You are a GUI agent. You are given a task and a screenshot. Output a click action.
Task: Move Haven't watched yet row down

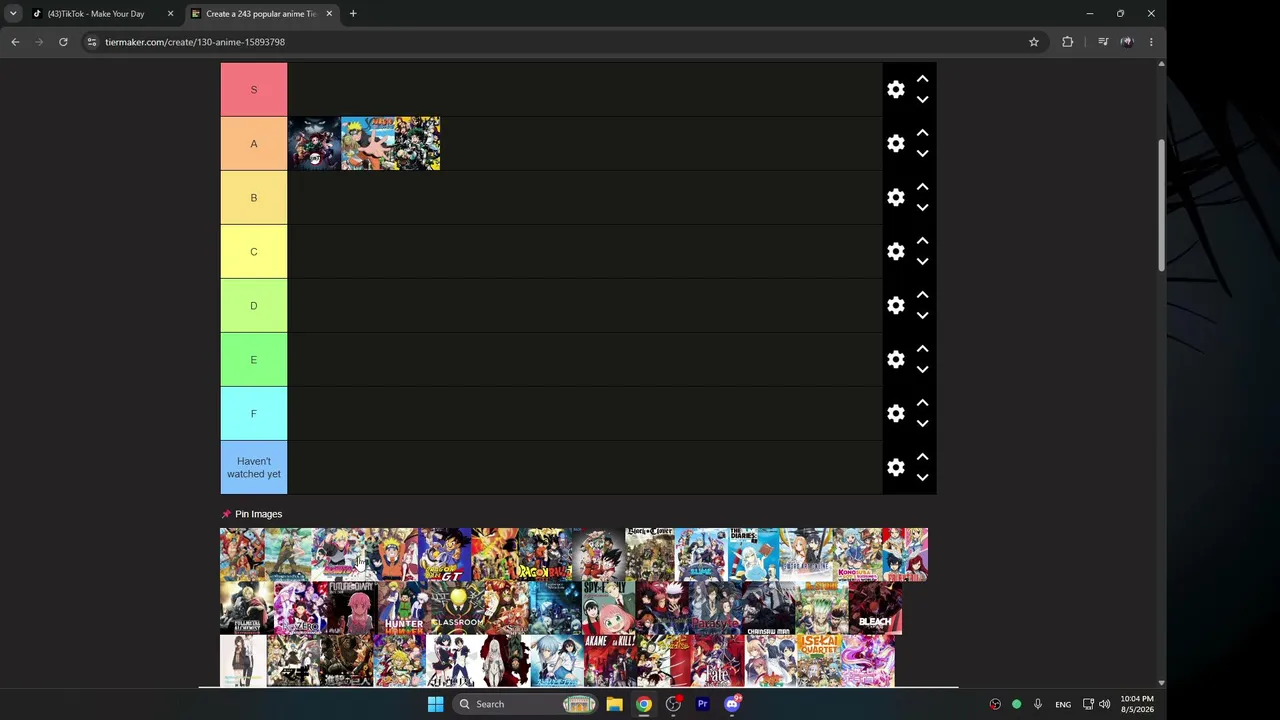pyautogui.click(x=922, y=478)
